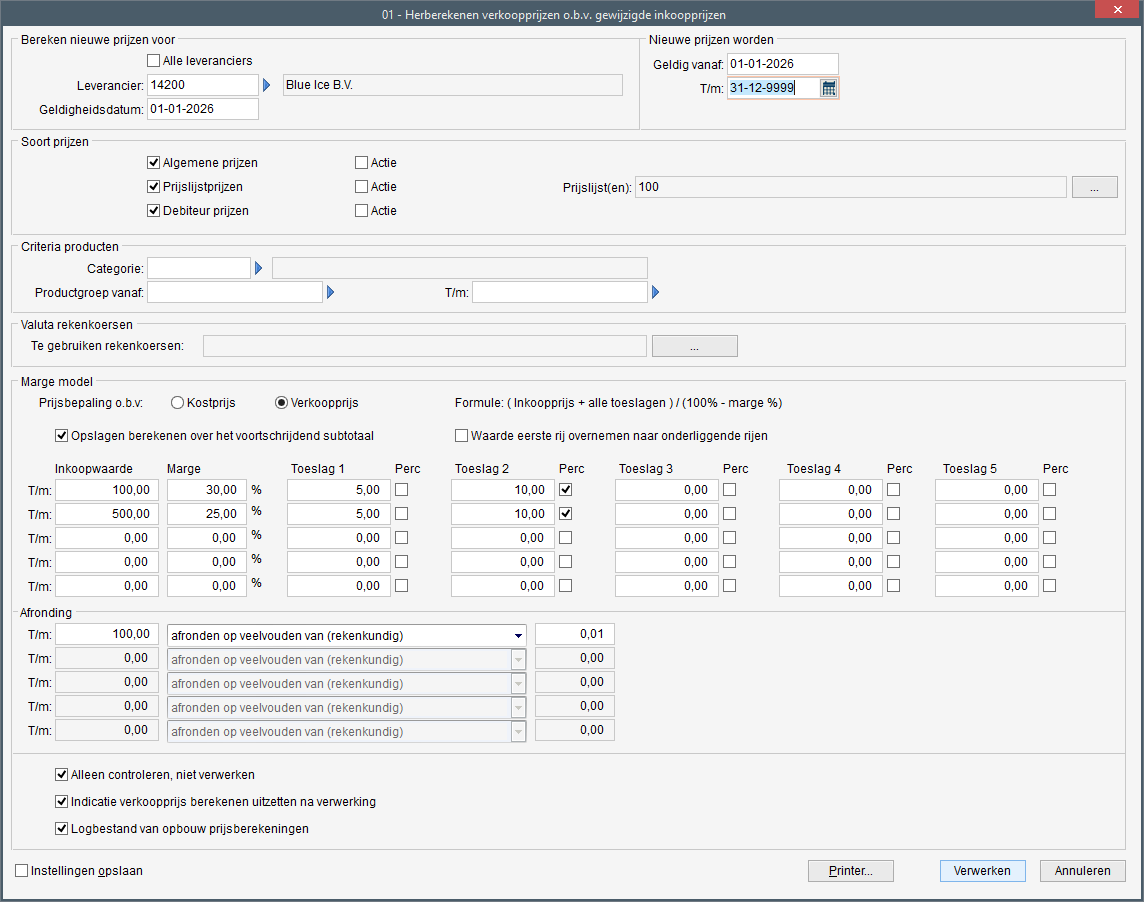Select the Kostprijs radio button
This screenshot has height=902, width=1144.
(x=178, y=403)
